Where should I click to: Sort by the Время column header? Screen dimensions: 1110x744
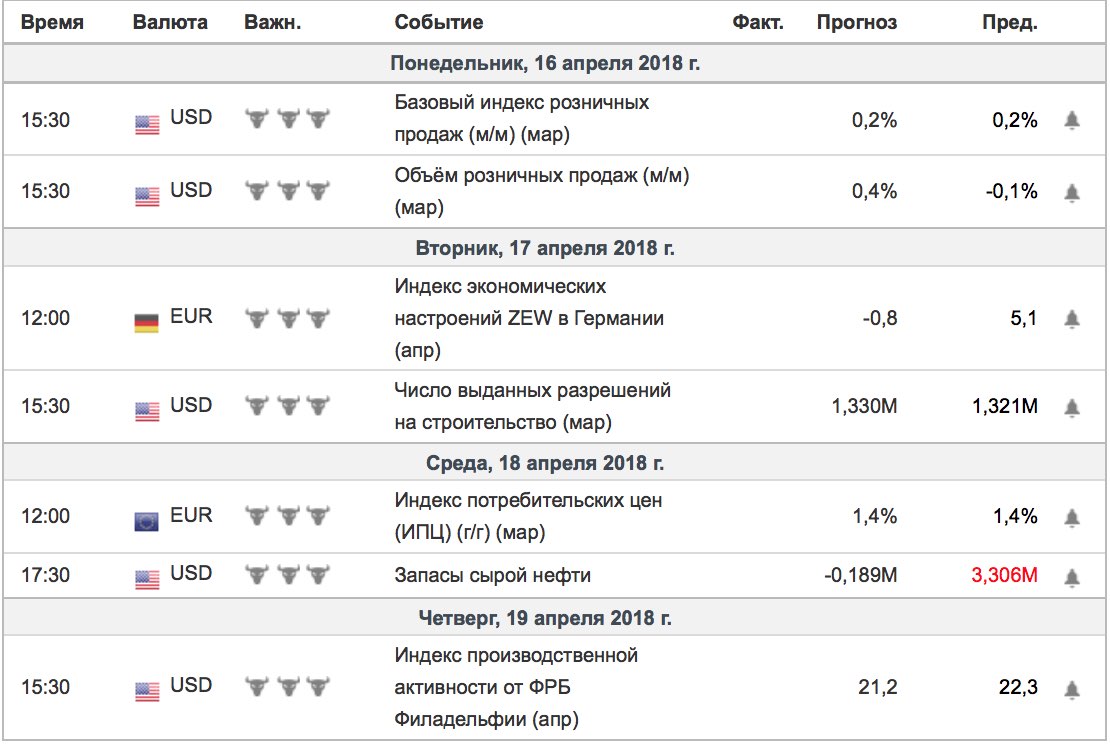click(x=52, y=23)
